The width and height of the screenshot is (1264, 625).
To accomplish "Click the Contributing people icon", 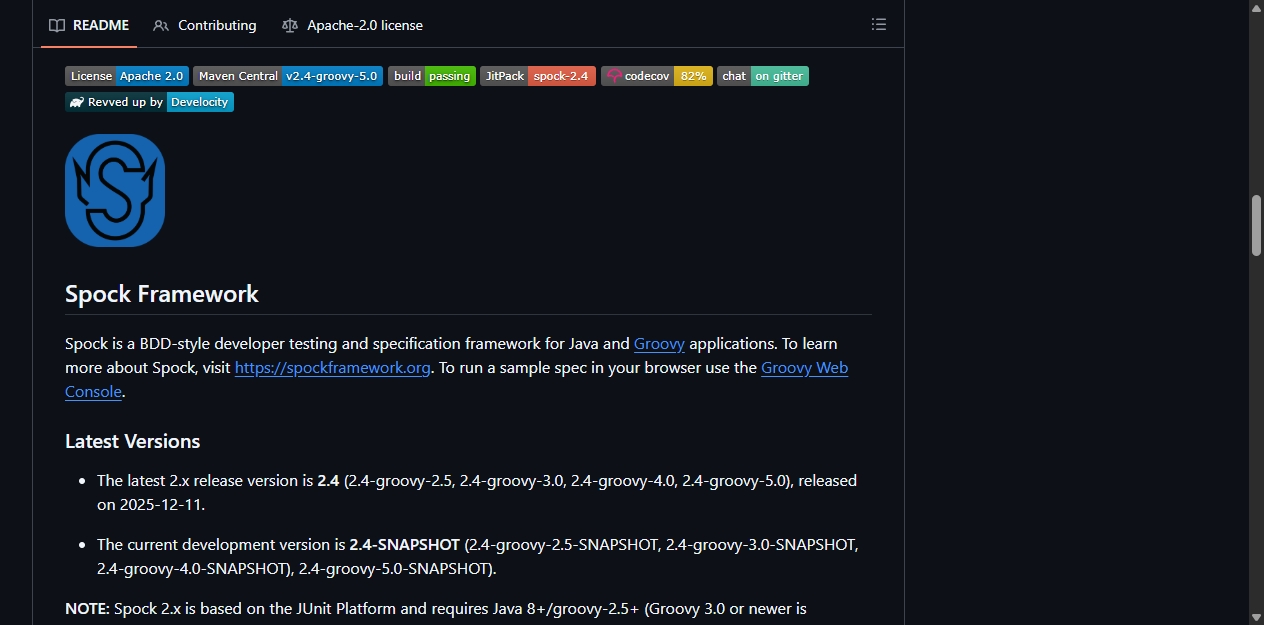I will 161,25.
